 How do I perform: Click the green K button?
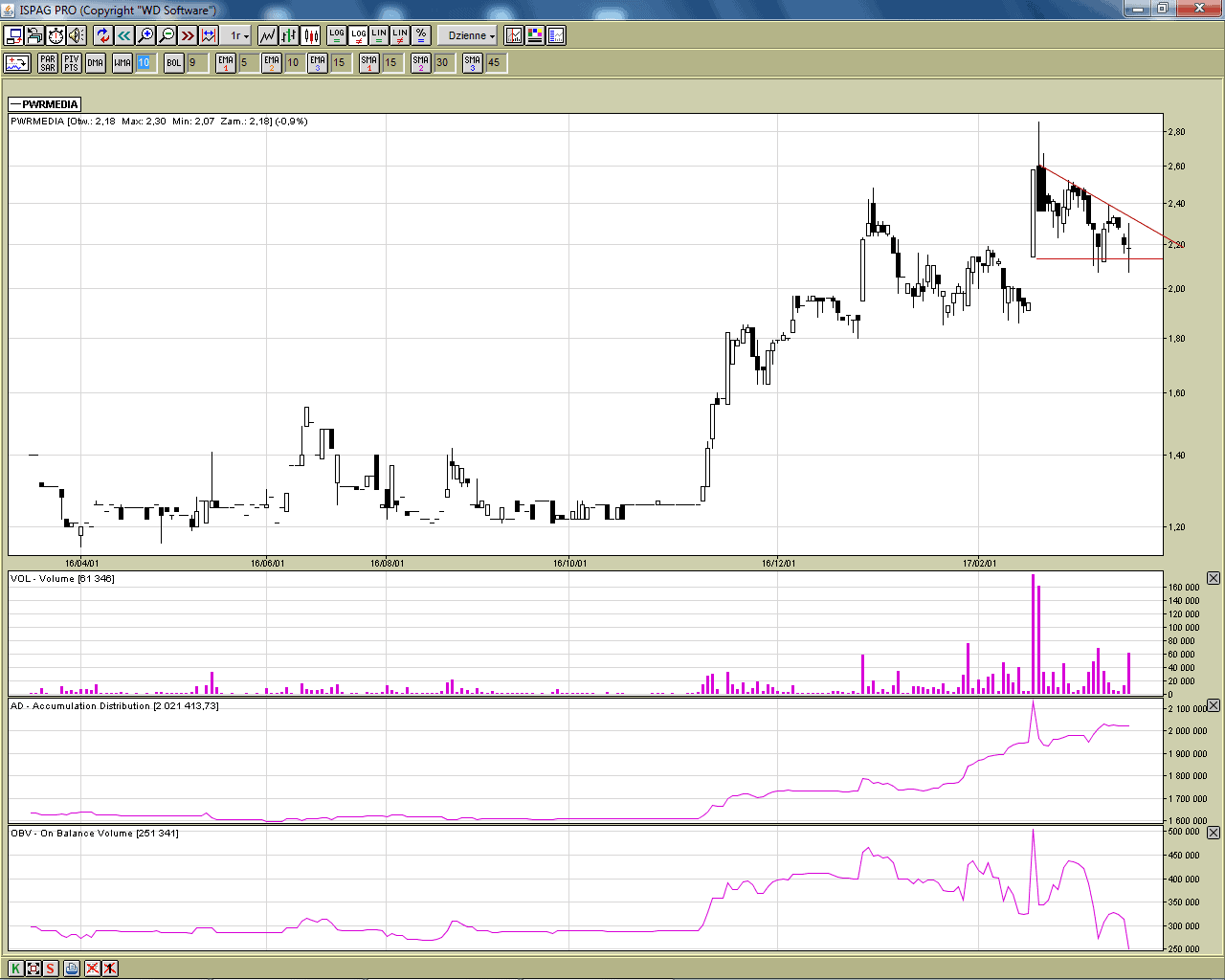(15, 969)
